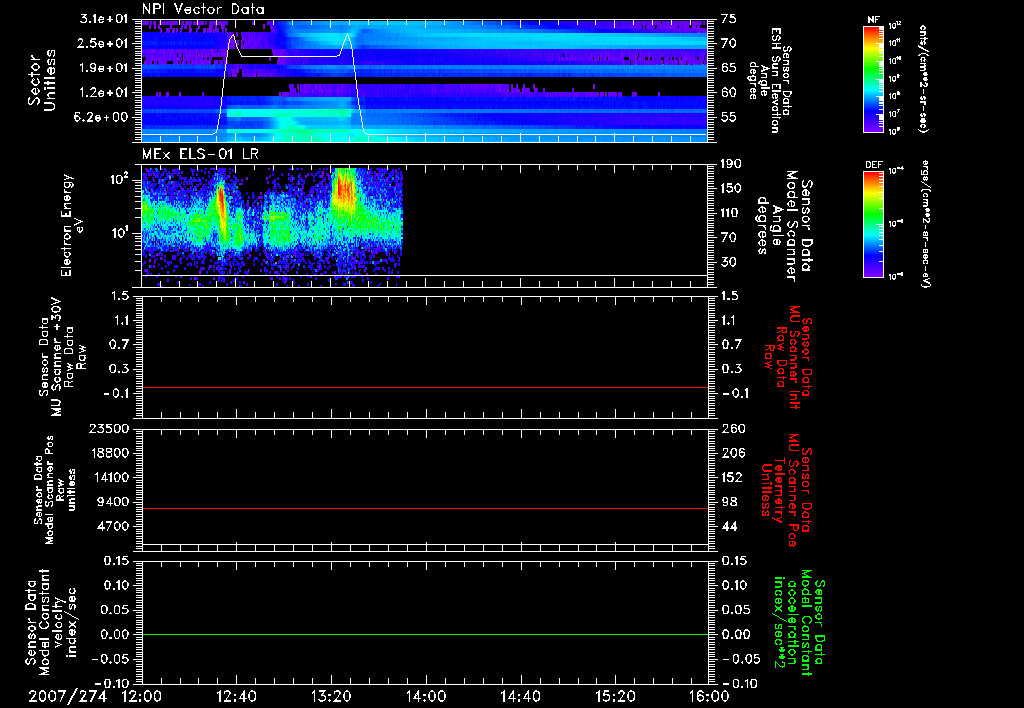Viewport: 1024px width, 708px height.
Task: Click the '190' scanner angle axis value
Action: click(730, 163)
